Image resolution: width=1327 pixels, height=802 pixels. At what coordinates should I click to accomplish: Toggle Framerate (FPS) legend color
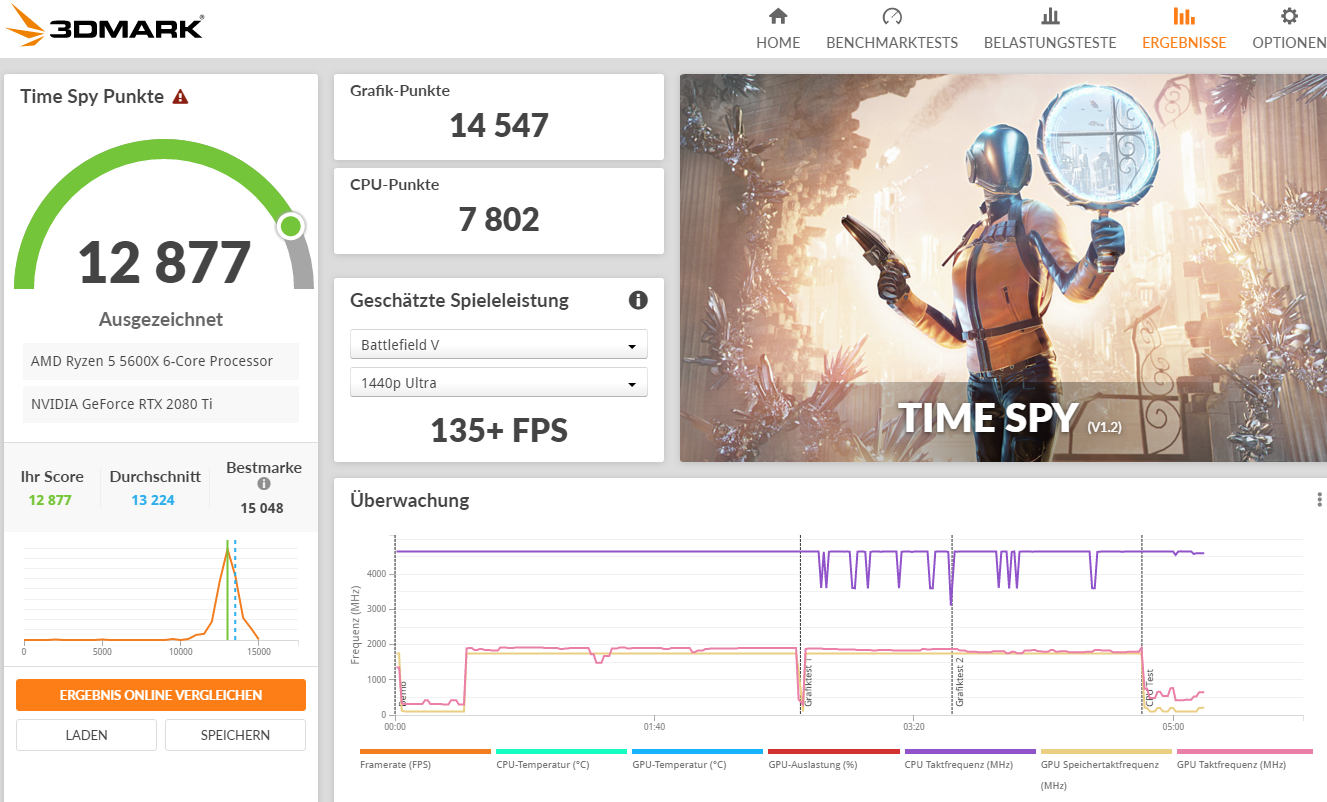pyautogui.click(x=425, y=751)
